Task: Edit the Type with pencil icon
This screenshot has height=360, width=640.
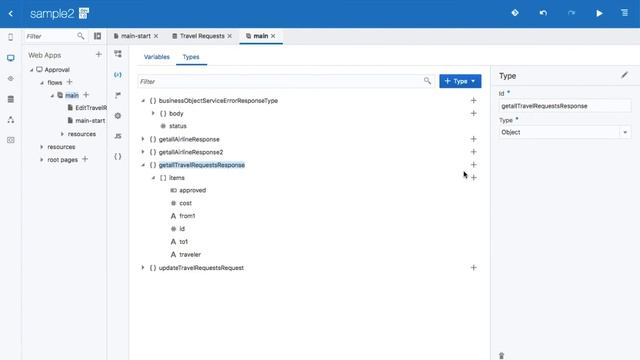Action: 624,75
